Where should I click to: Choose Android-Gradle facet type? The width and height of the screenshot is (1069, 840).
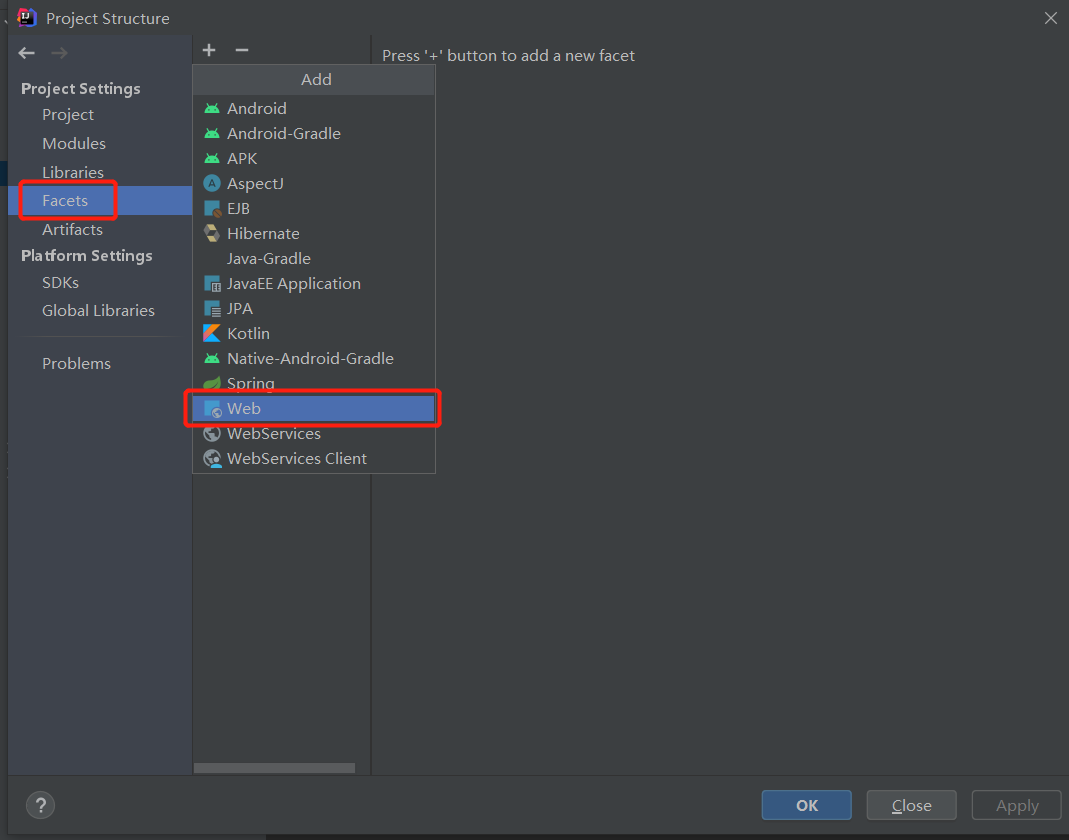[314, 134]
